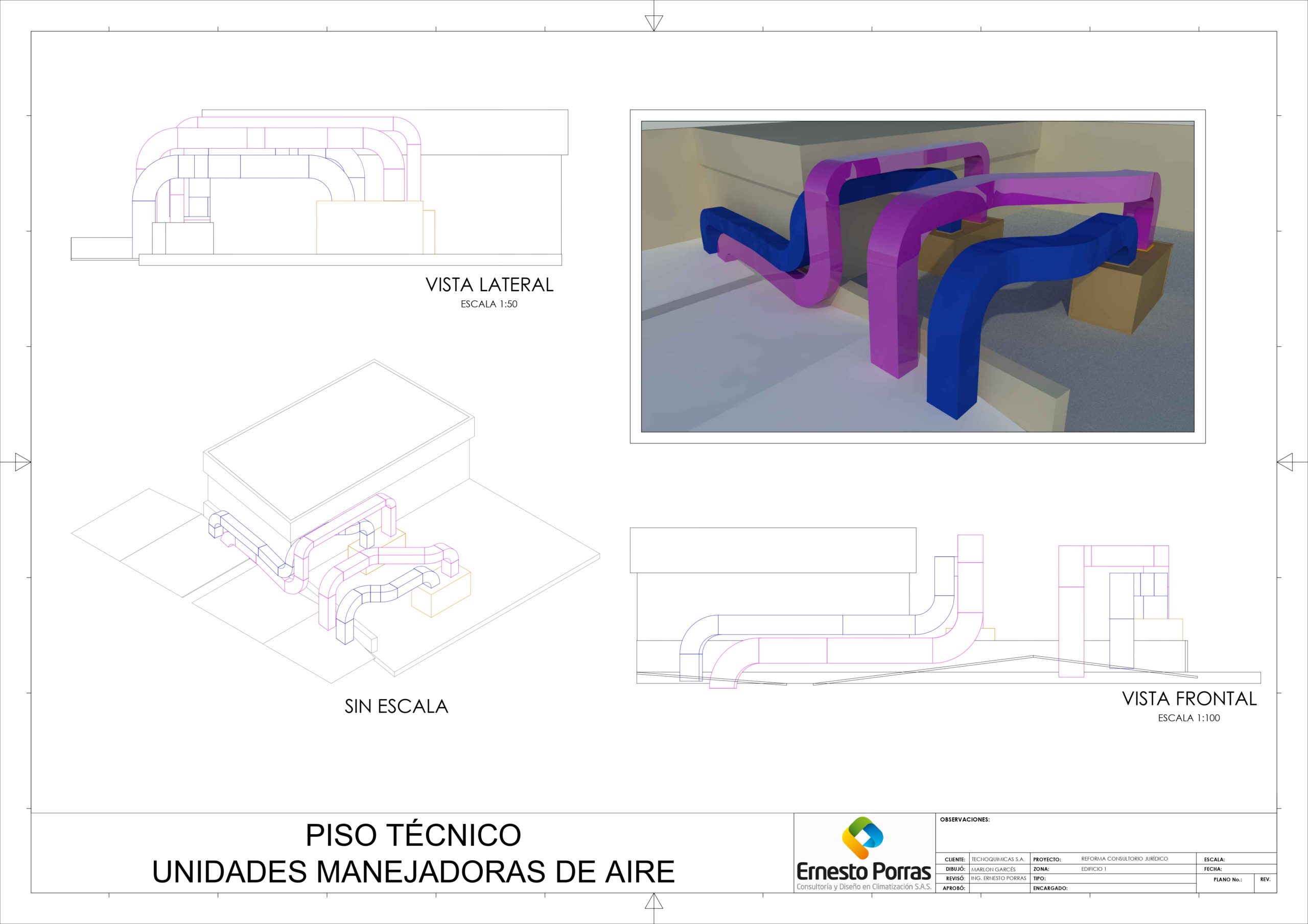Image resolution: width=1308 pixels, height=924 pixels.
Task: Click the 'ESCALA 1:50' label
Action: pyautogui.click(x=489, y=304)
